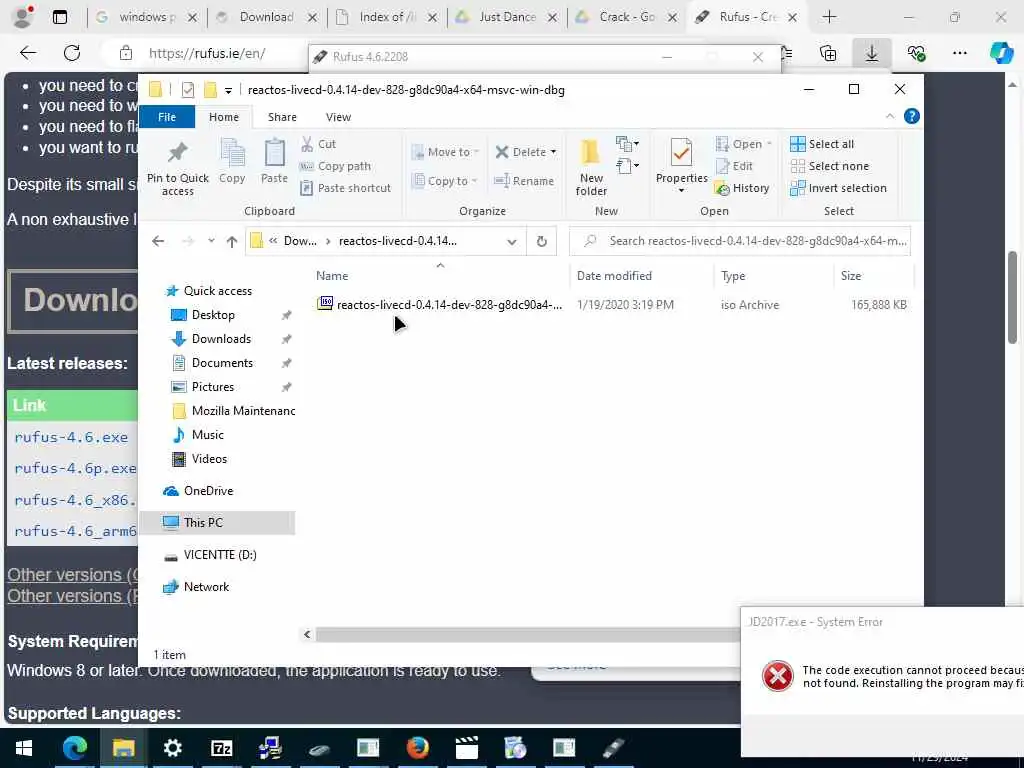This screenshot has height=768, width=1024.
Task: Open Windows Start menu
Action: pos(24,748)
